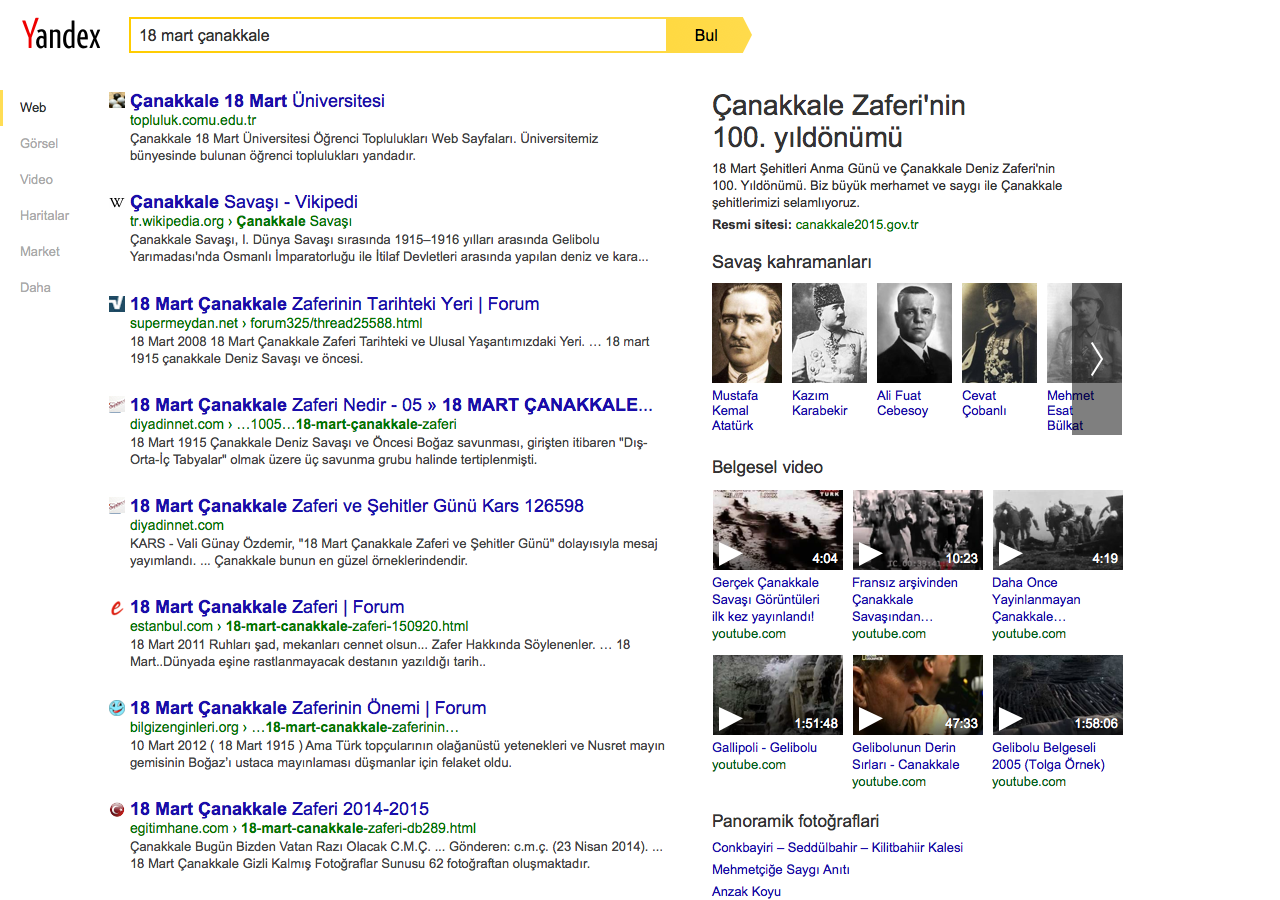1280x900 pixels.
Task: Click the Yandex logo
Action: tap(62, 34)
